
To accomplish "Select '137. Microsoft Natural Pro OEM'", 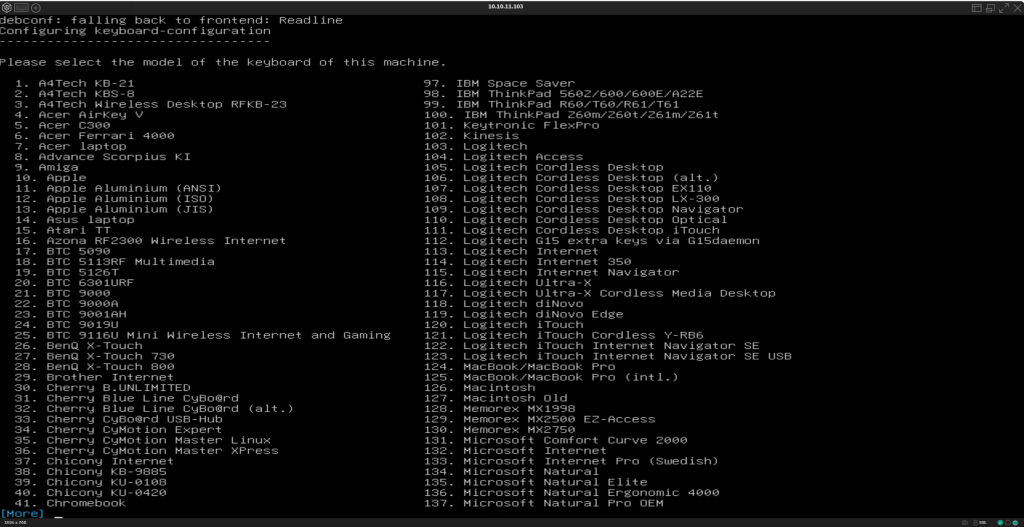I will click(x=543, y=503).
